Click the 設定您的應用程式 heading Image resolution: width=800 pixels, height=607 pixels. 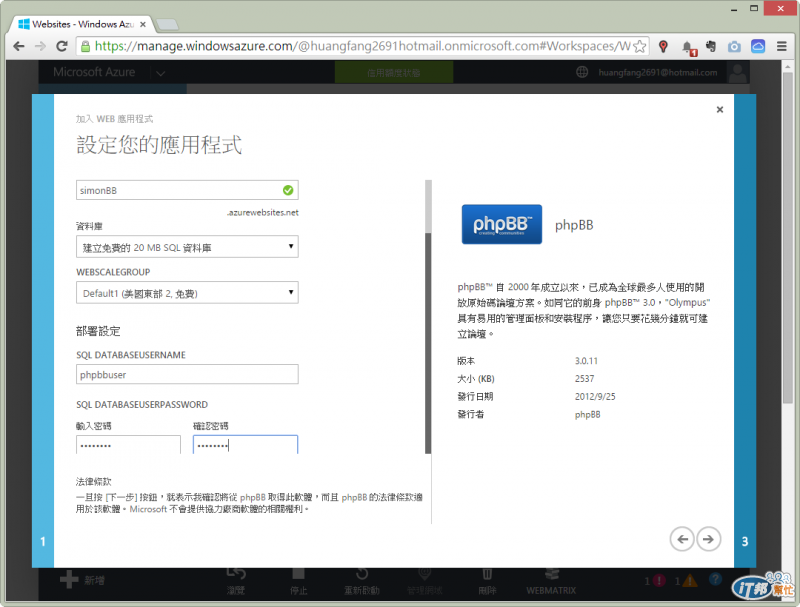(x=159, y=145)
